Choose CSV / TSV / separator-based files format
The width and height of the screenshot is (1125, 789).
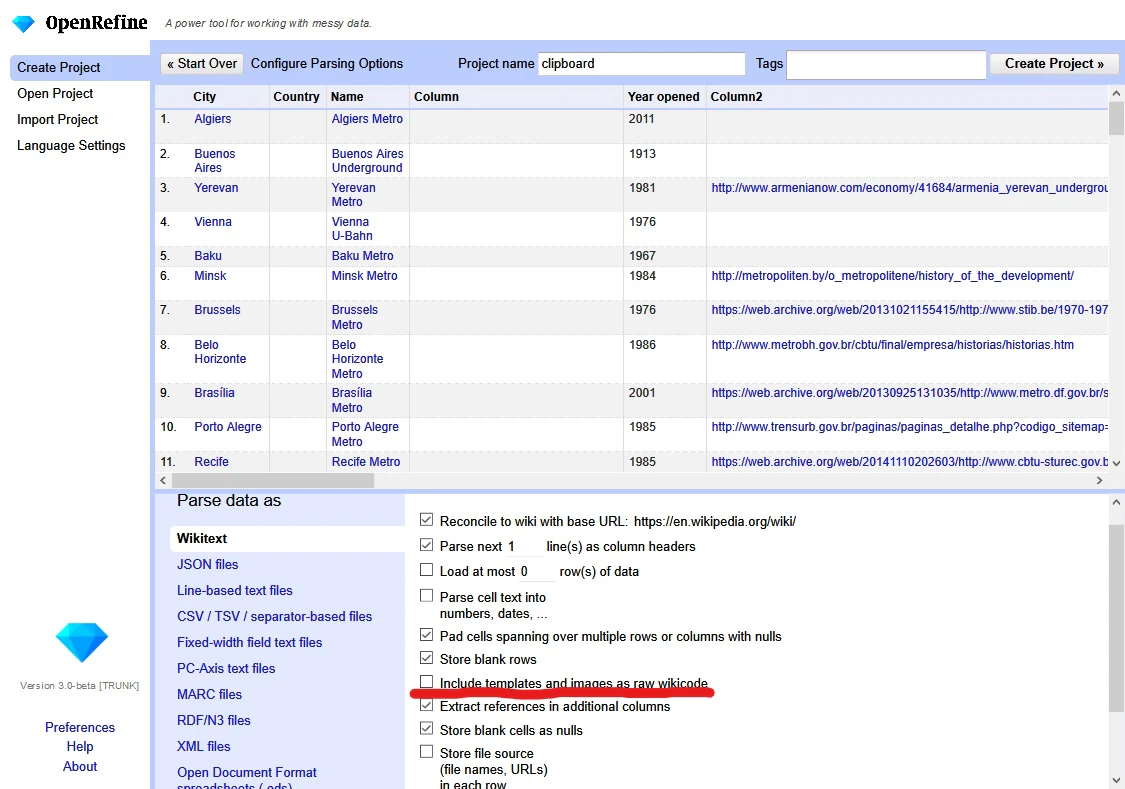coord(274,616)
